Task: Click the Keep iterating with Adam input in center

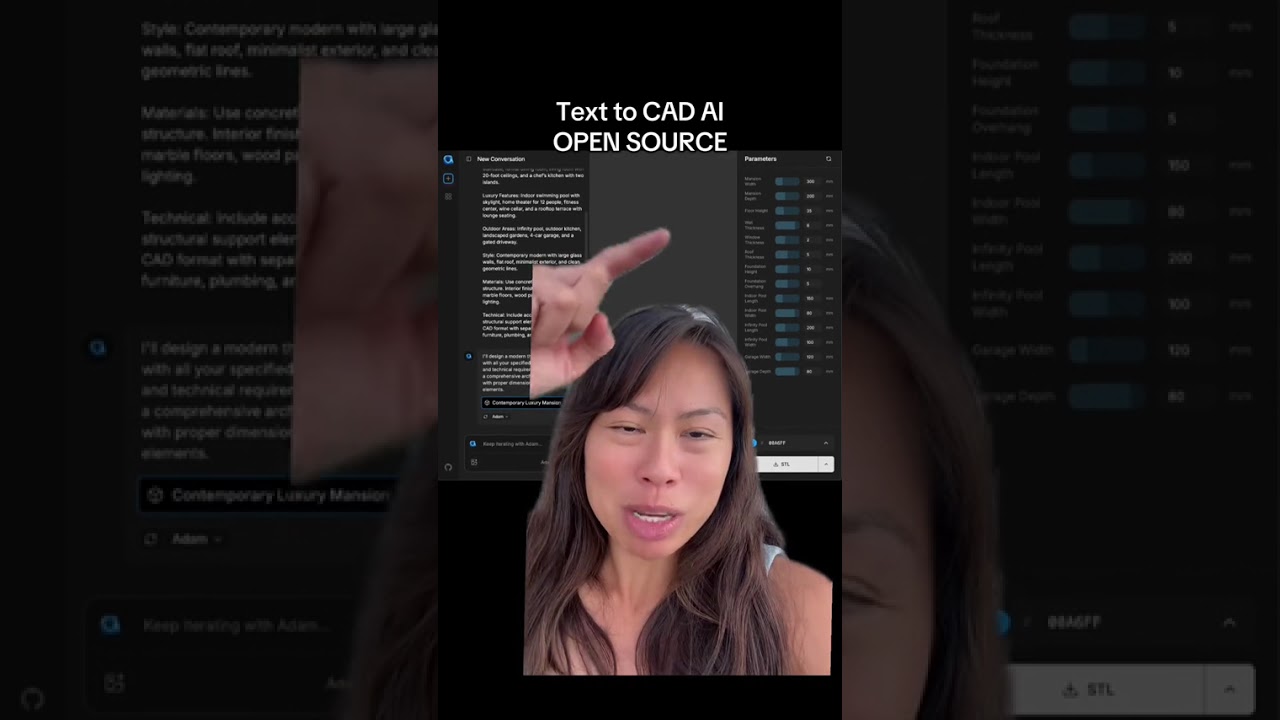Action: pyautogui.click(x=512, y=443)
